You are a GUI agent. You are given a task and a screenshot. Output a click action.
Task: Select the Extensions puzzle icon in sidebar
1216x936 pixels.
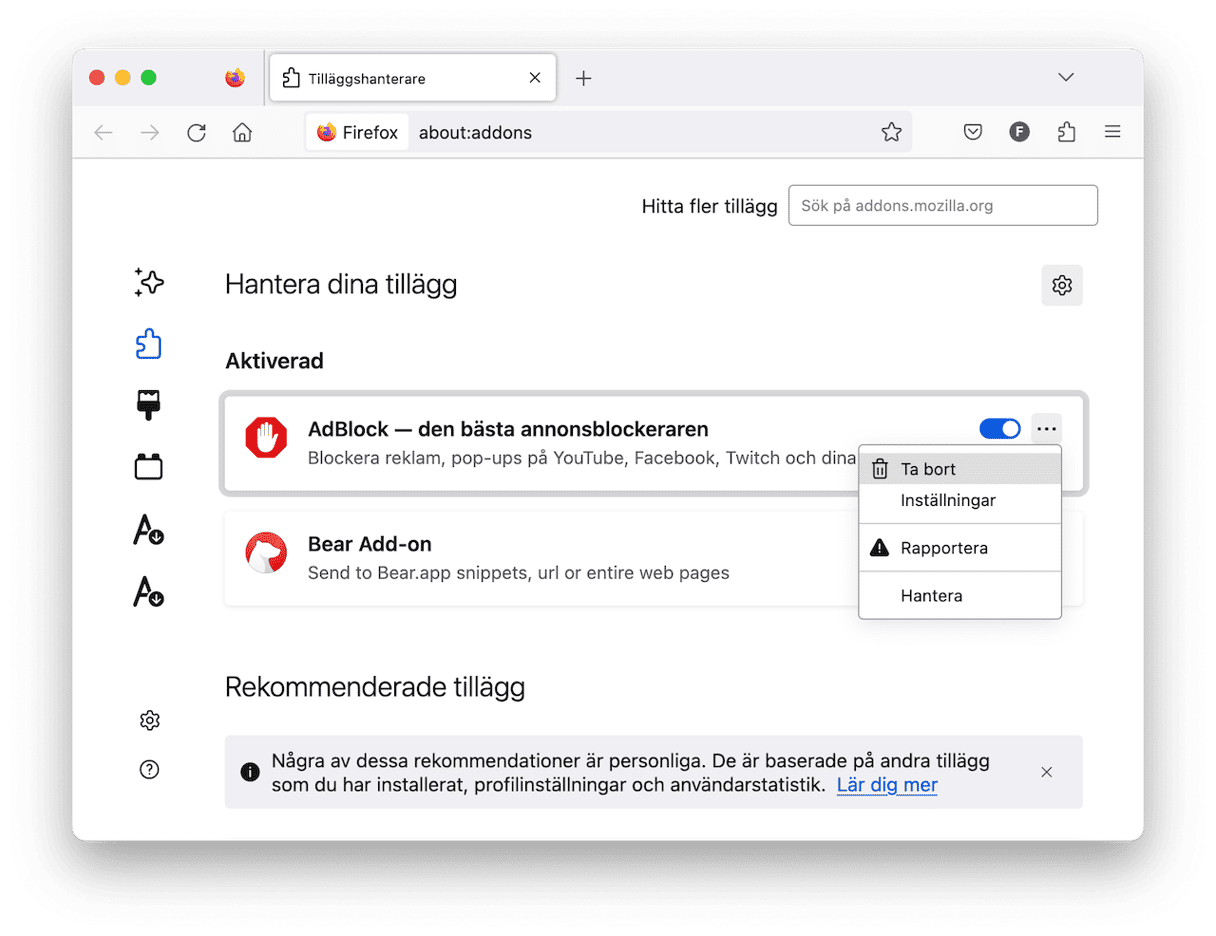149,344
